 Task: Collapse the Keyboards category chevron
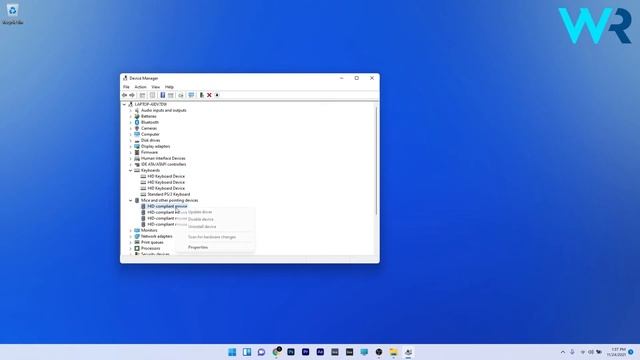[131, 170]
